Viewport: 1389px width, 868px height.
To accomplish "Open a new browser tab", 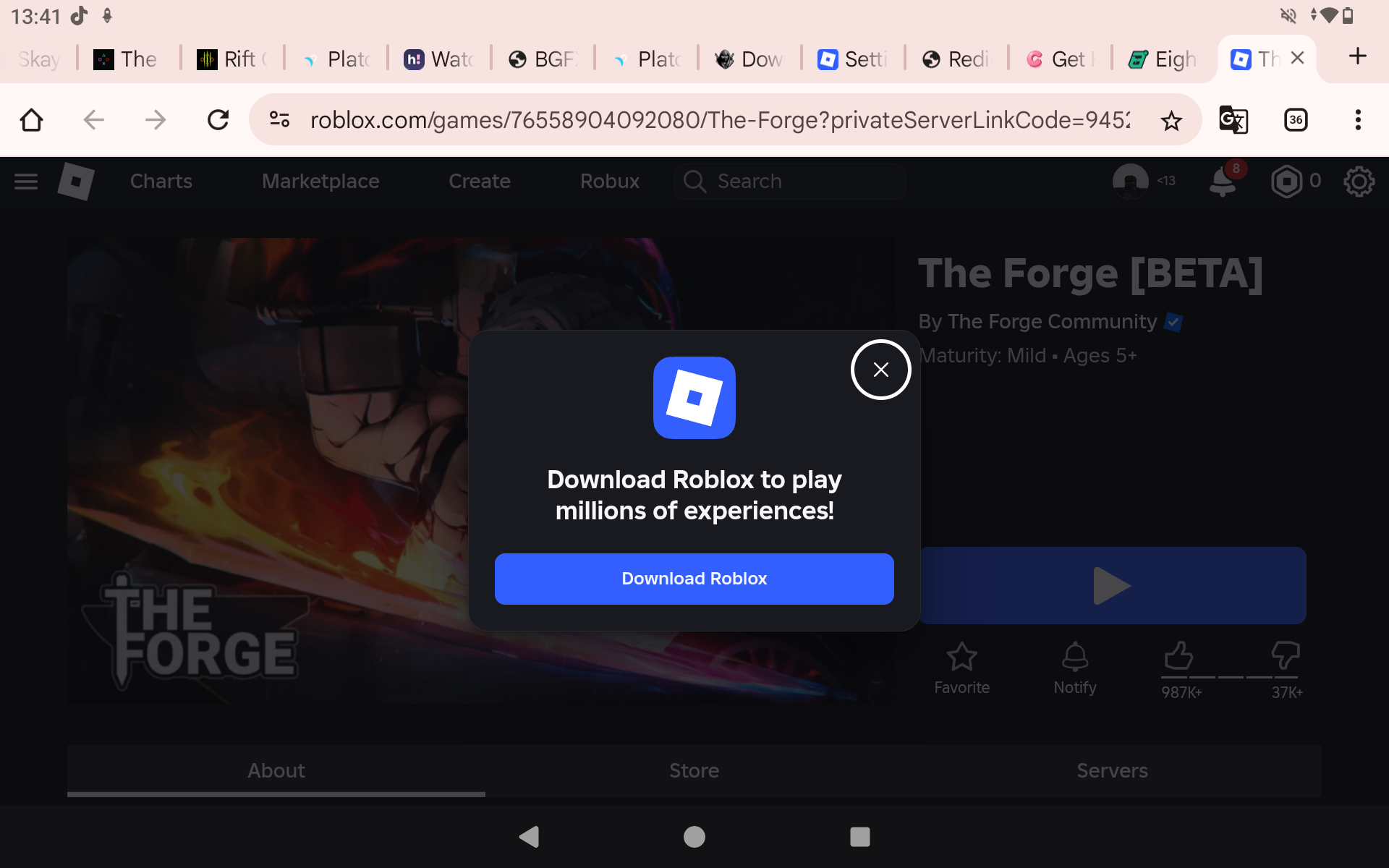I will point(1358,56).
